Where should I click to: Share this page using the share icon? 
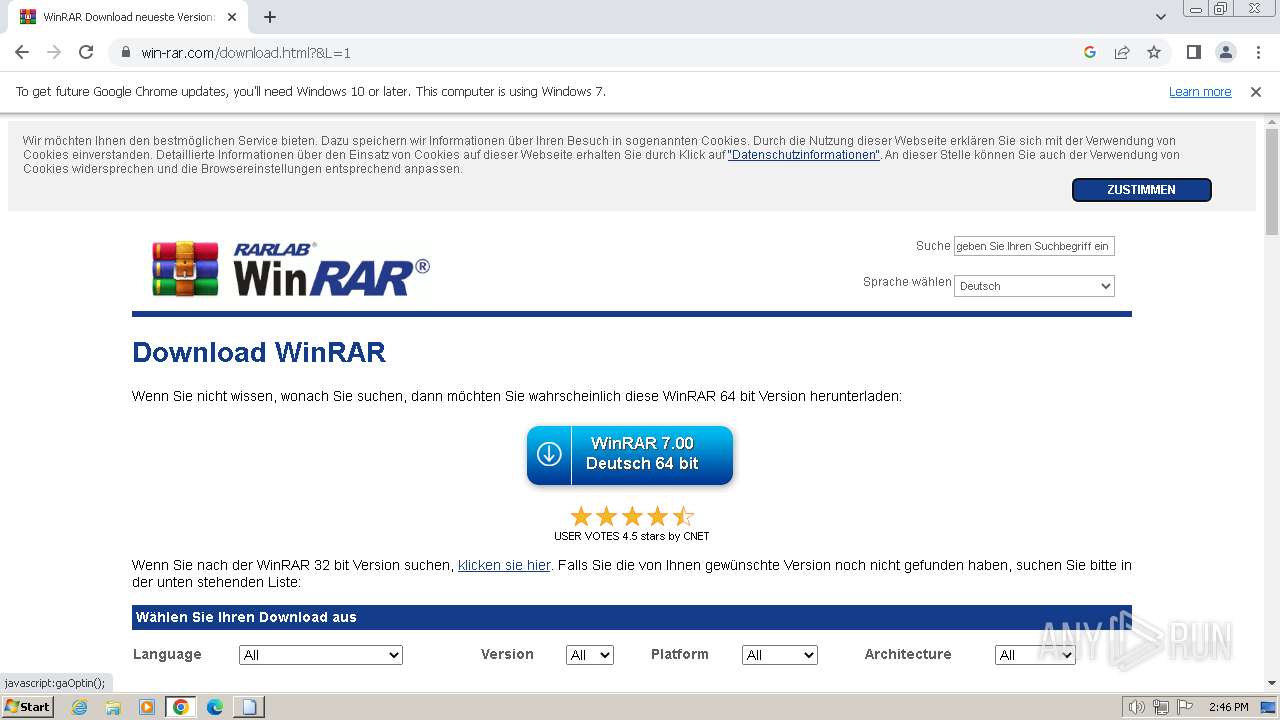[x=1122, y=52]
